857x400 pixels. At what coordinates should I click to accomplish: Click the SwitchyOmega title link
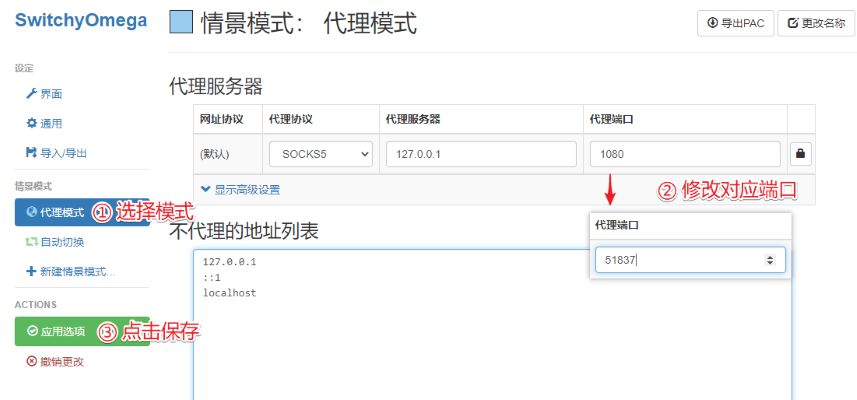pyautogui.click(x=80, y=20)
